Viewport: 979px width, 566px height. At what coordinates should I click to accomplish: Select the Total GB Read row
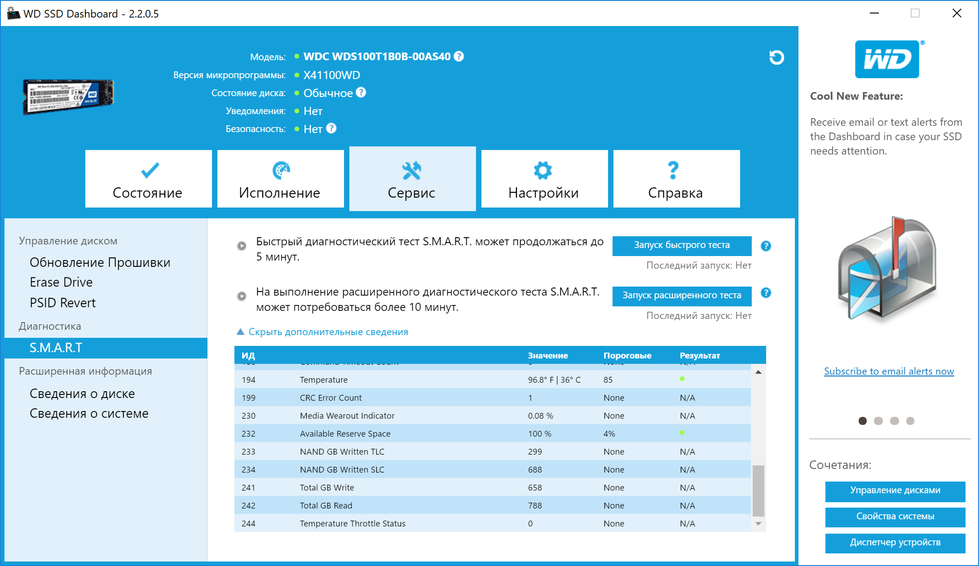pos(493,506)
